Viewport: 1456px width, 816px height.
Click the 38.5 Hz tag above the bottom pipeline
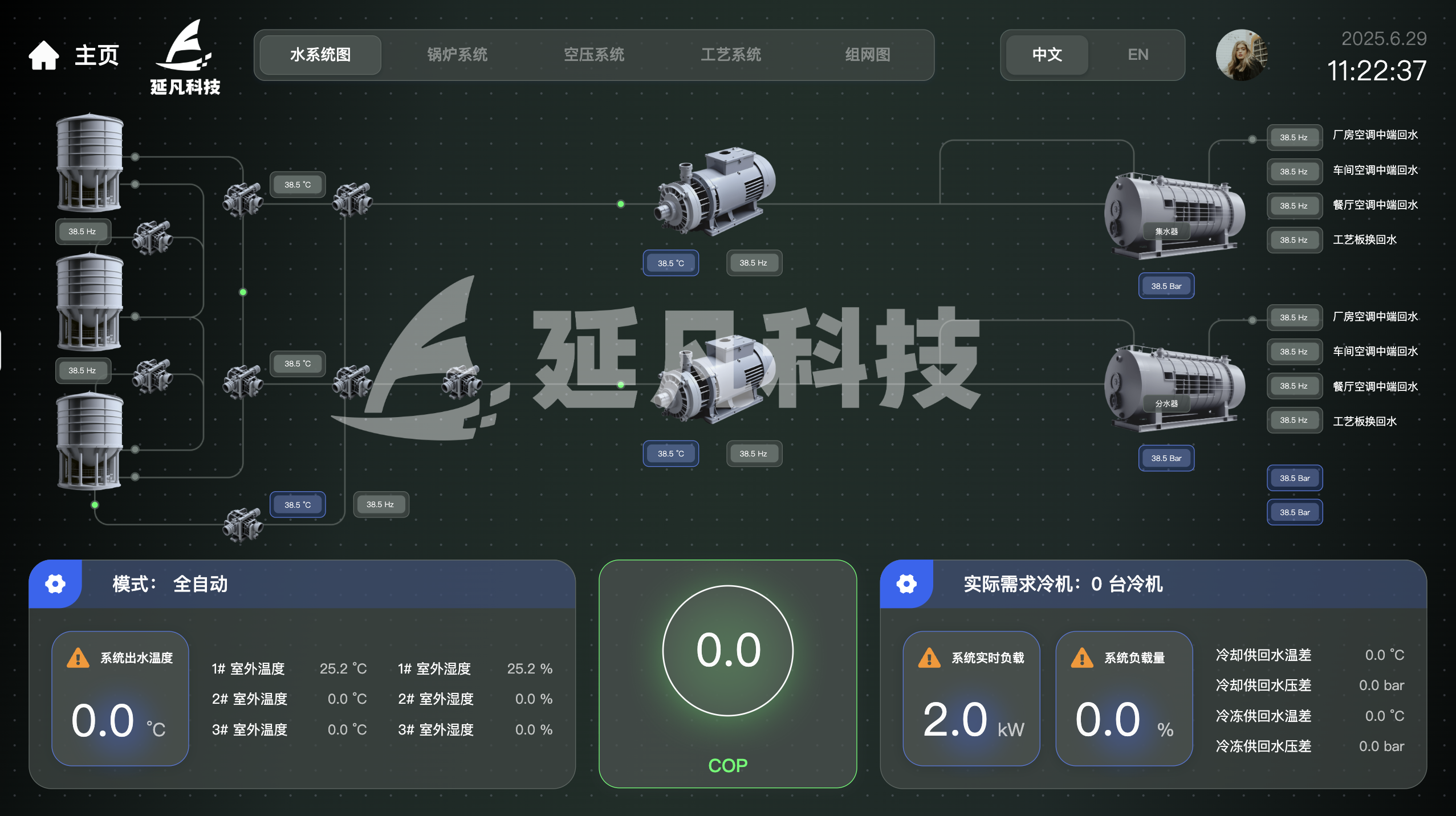(x=381, y=504)
